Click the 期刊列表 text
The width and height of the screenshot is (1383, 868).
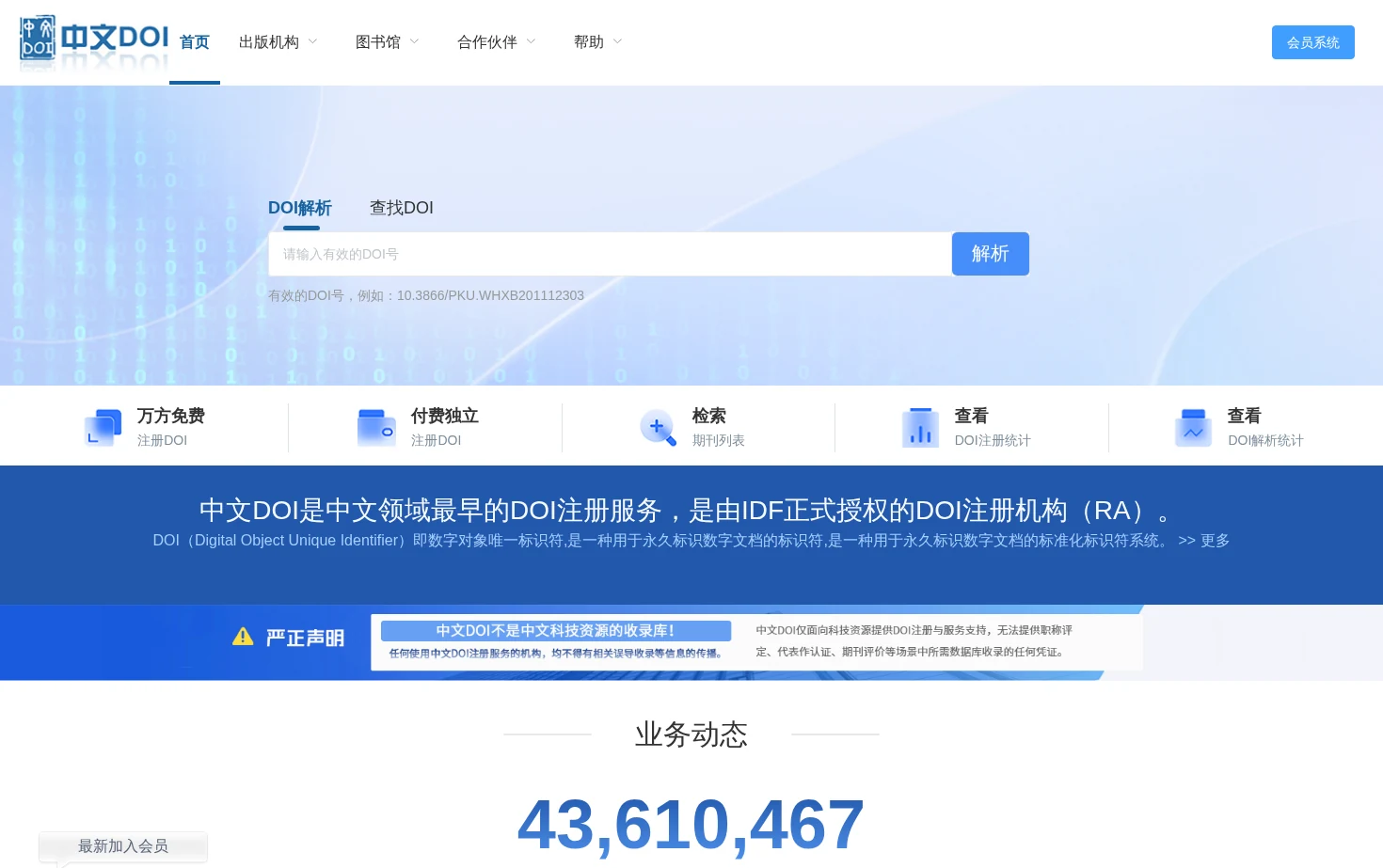pos(719,440)
